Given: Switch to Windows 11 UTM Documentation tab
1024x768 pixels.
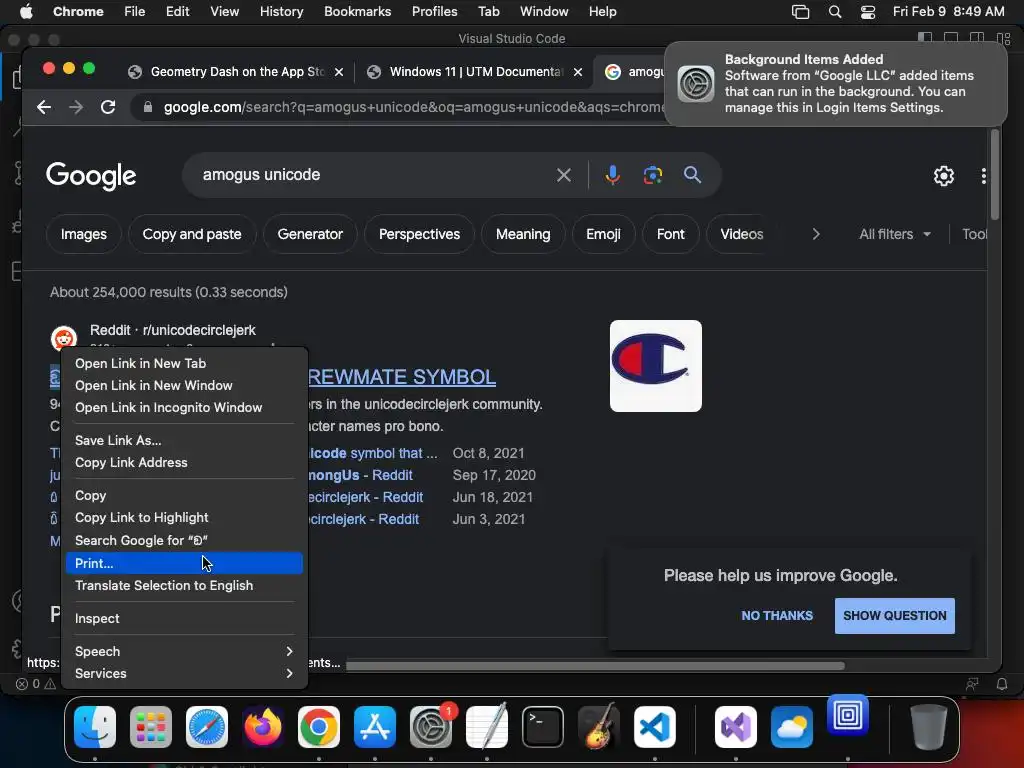Looking at the screenshot, I should coord(475,72).
